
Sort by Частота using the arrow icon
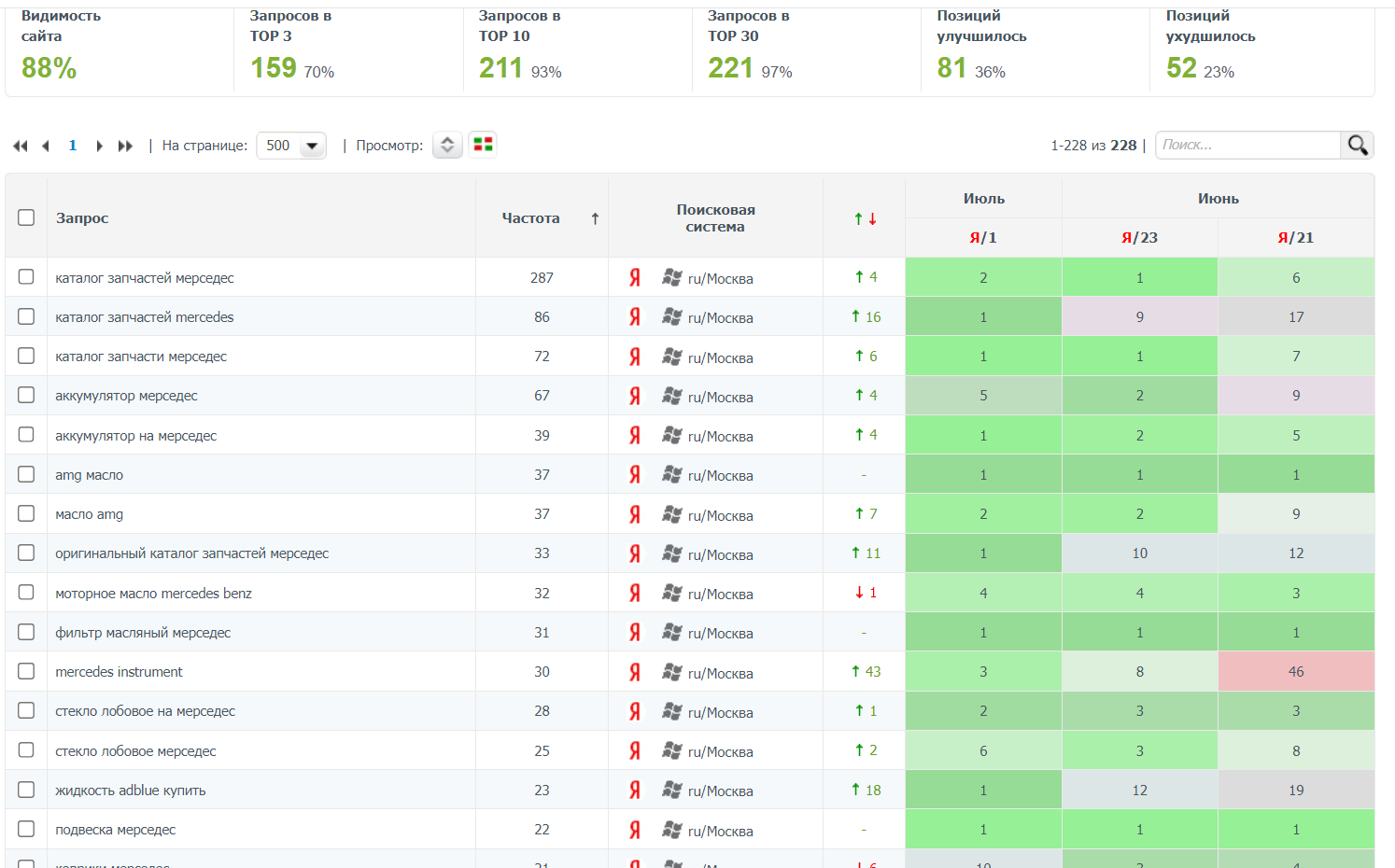pos(595,218)
